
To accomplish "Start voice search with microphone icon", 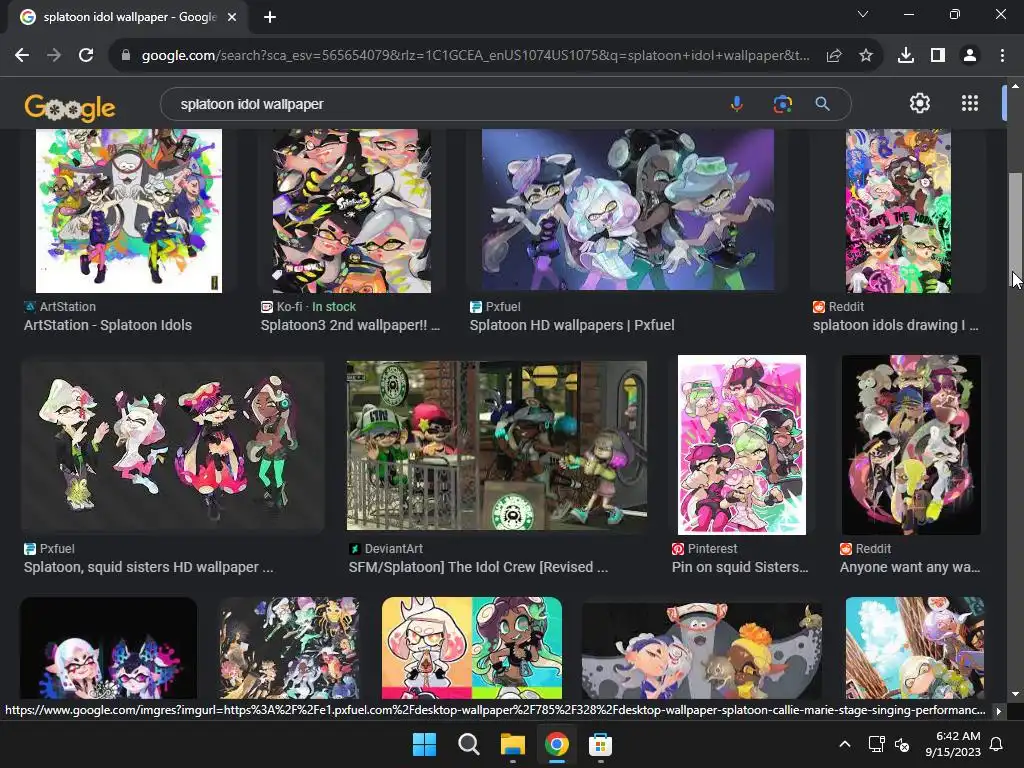I will tap(737, 104).
